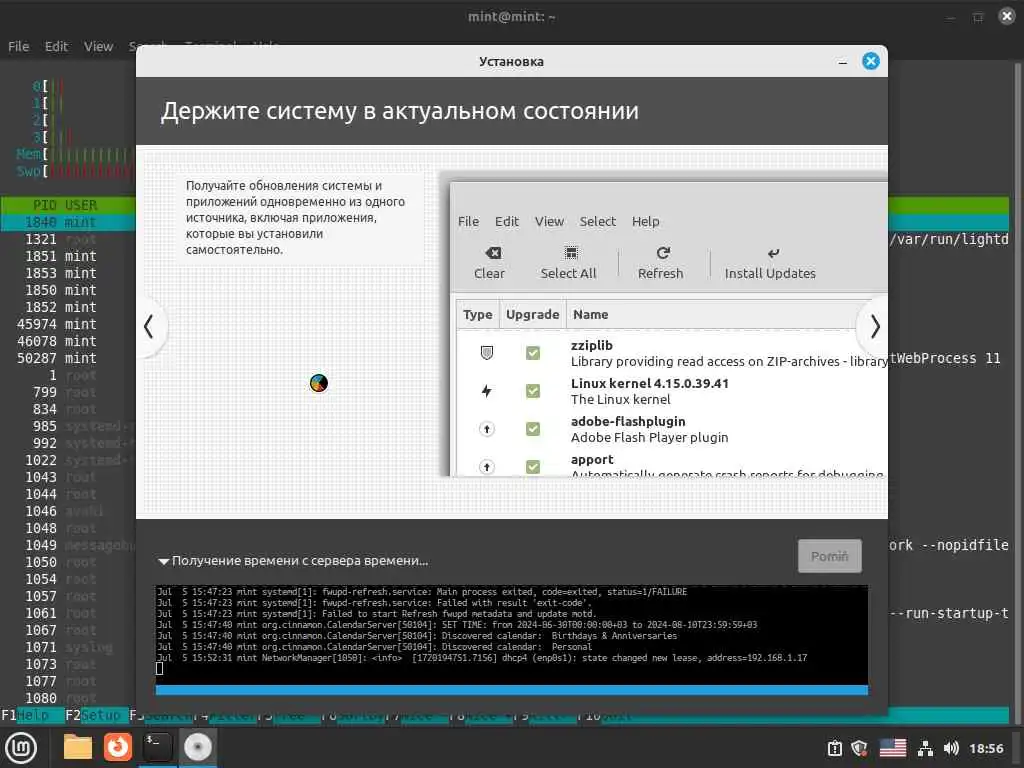Click the installation progress bar
1024x768 pixels.
click(511, 690)
